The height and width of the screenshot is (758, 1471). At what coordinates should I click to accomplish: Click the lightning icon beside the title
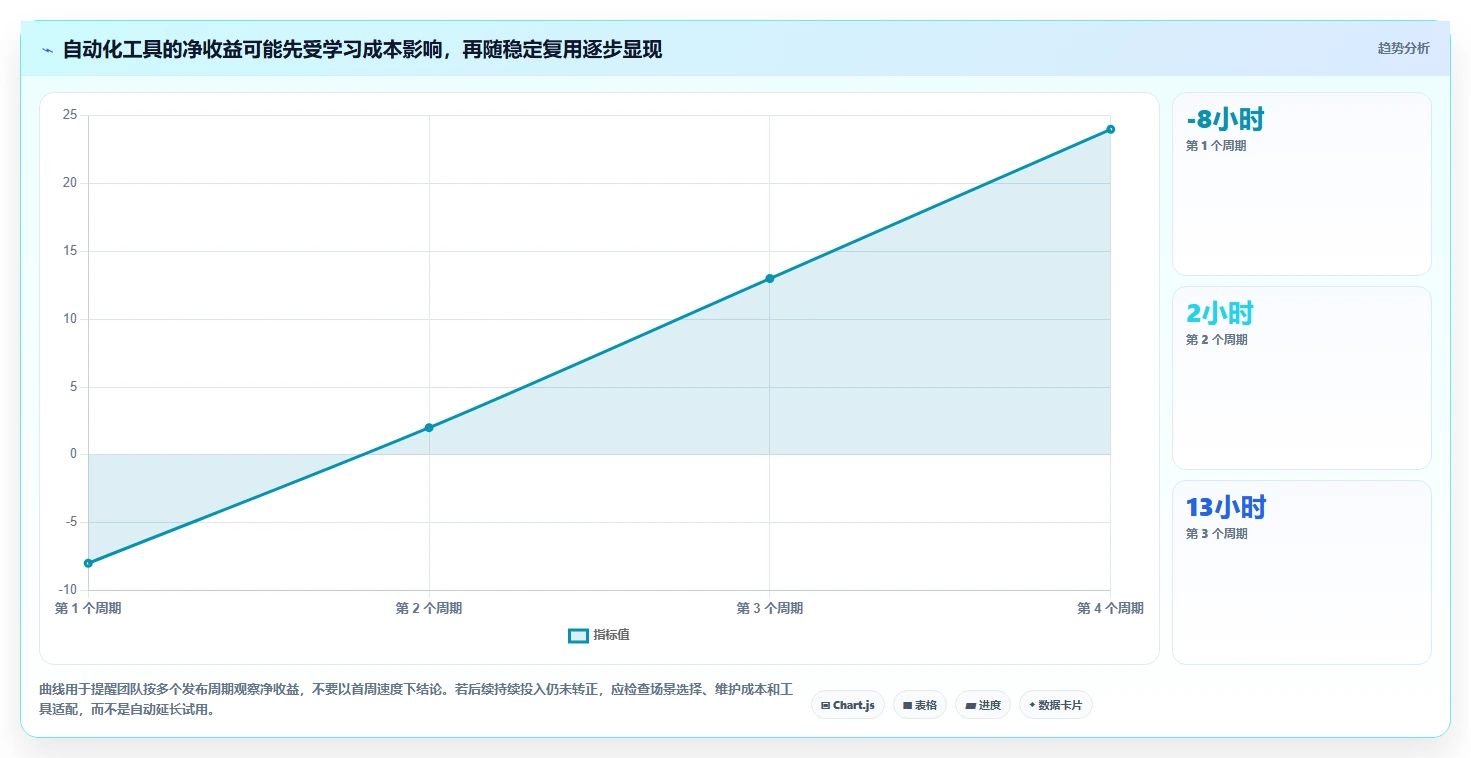click(47, 50)
